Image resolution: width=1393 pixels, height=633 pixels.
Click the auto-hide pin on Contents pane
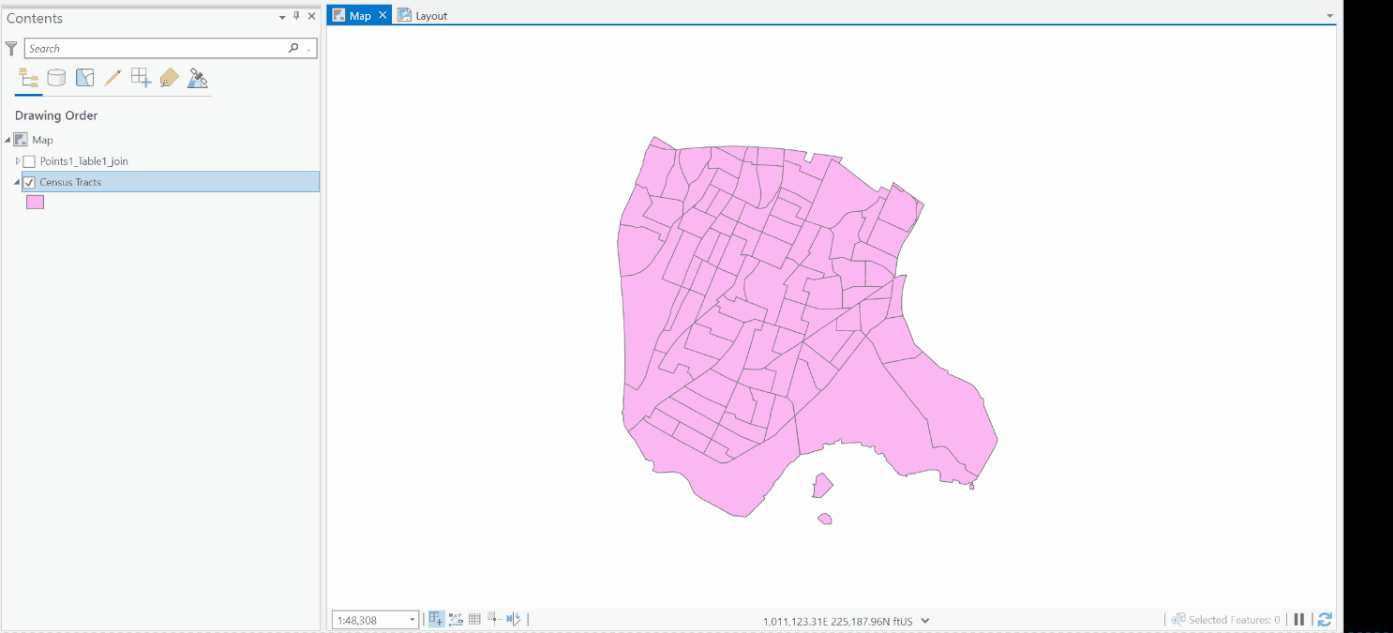point(295,16)
